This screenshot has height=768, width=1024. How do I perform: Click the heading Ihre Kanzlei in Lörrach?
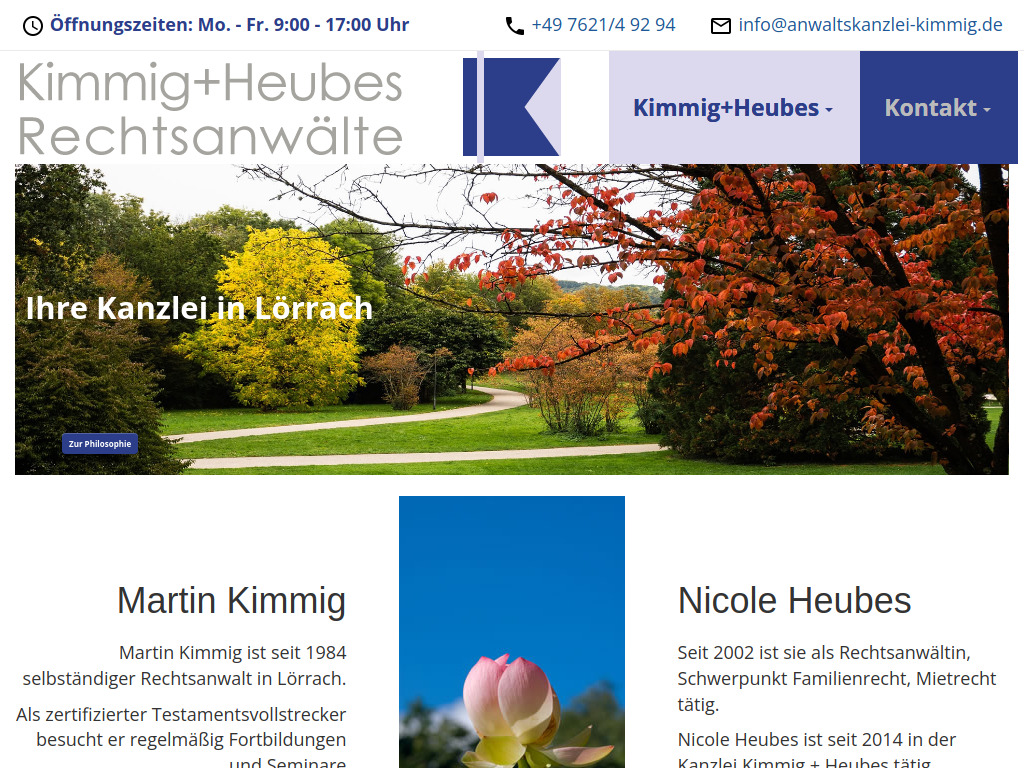[x=199, y=308]
